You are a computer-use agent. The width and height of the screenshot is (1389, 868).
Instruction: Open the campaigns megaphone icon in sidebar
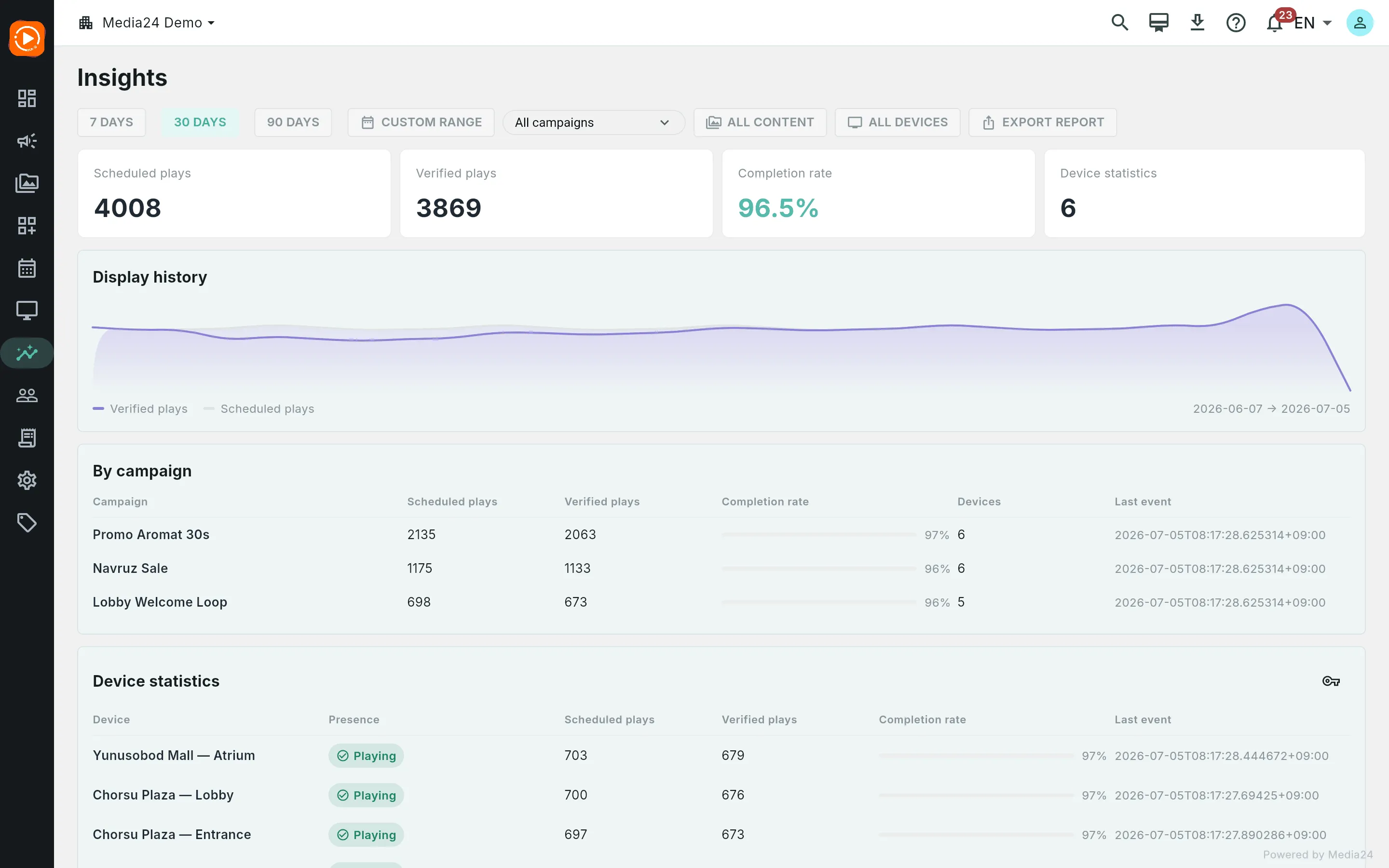point(27,141)
